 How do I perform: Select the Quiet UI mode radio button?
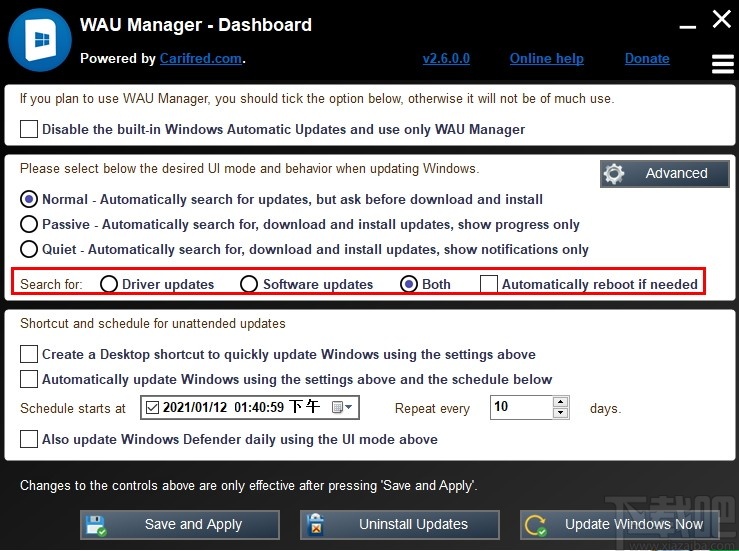pos(29,249)
